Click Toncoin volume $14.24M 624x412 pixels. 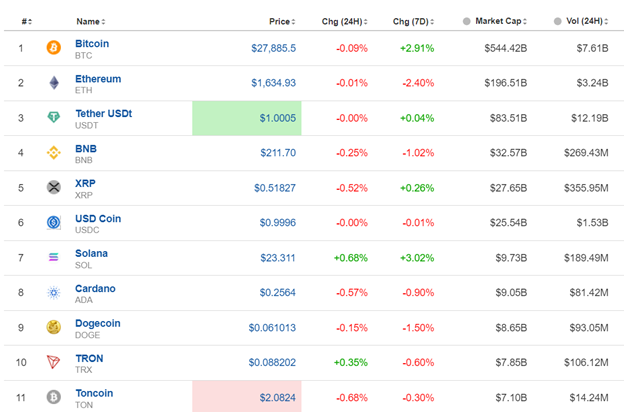click(589, 397)
